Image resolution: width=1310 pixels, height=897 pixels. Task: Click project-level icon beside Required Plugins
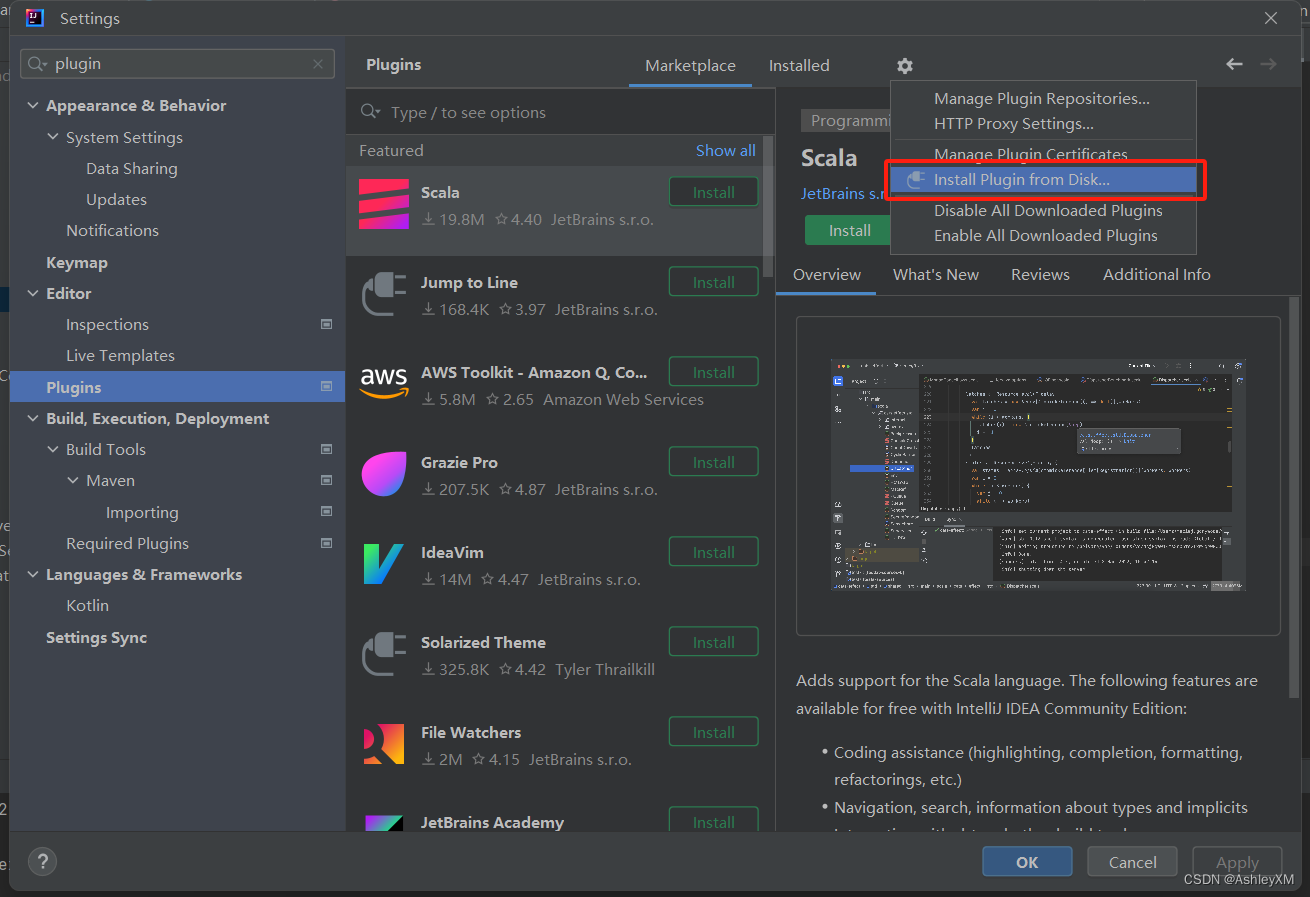pyautogui.click(x=326, y=543)
